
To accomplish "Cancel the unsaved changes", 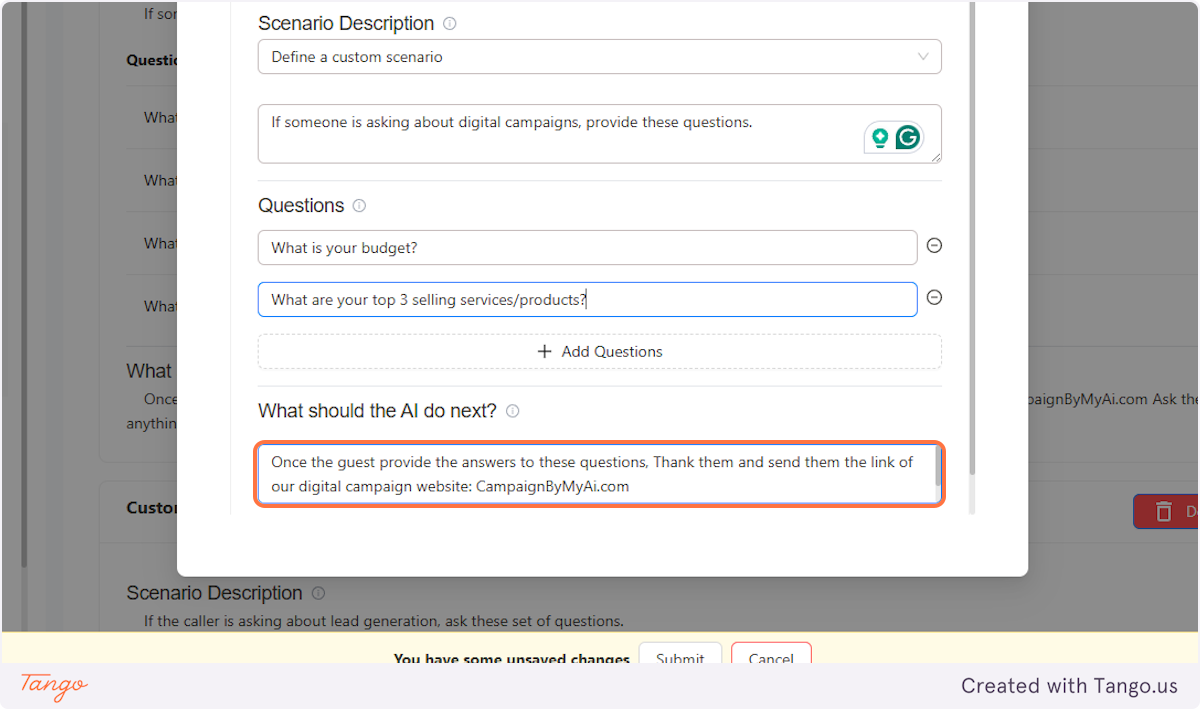I will click(771, 659).
